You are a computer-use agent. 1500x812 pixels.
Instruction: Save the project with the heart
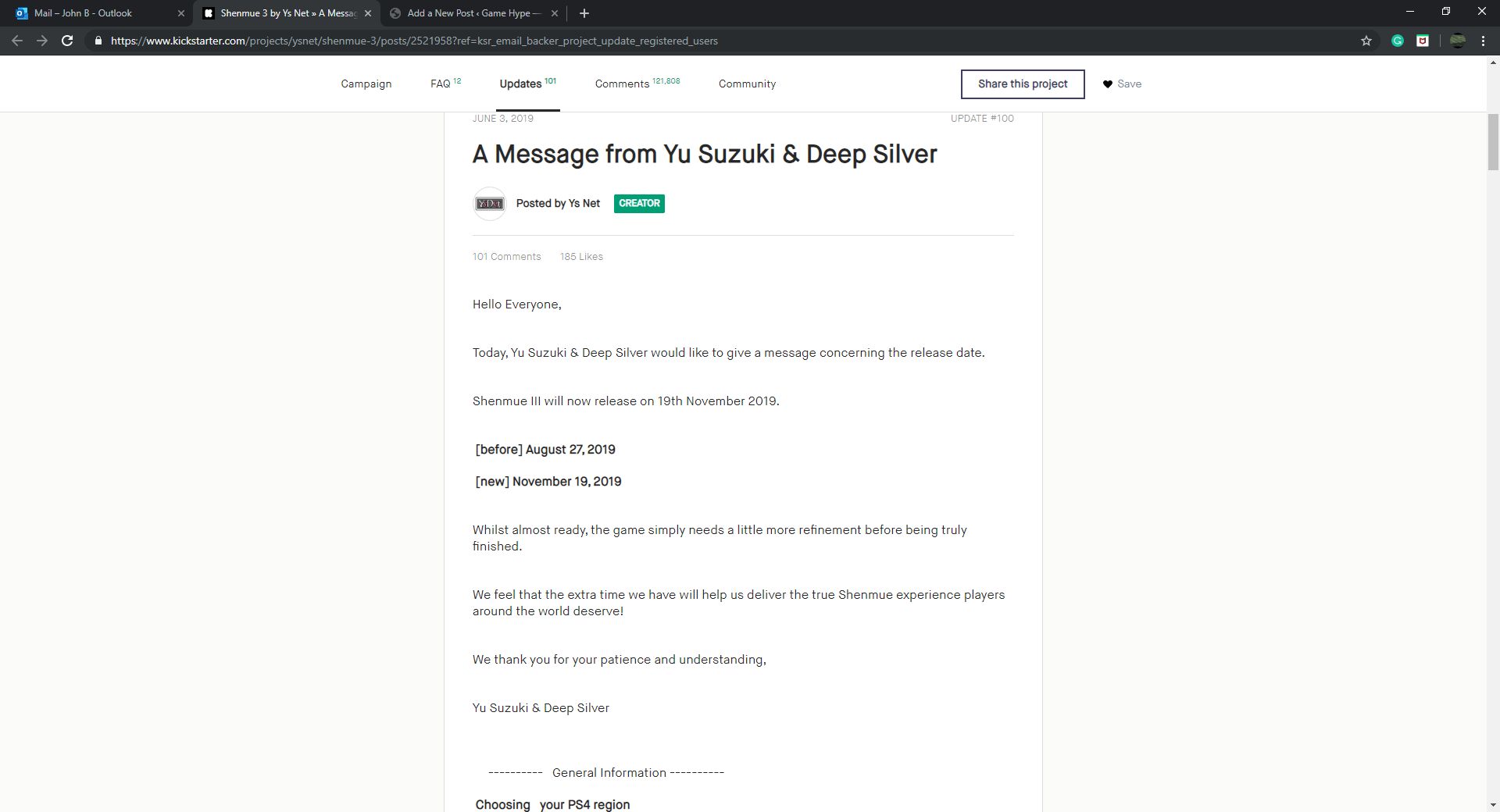[1122, 84]
